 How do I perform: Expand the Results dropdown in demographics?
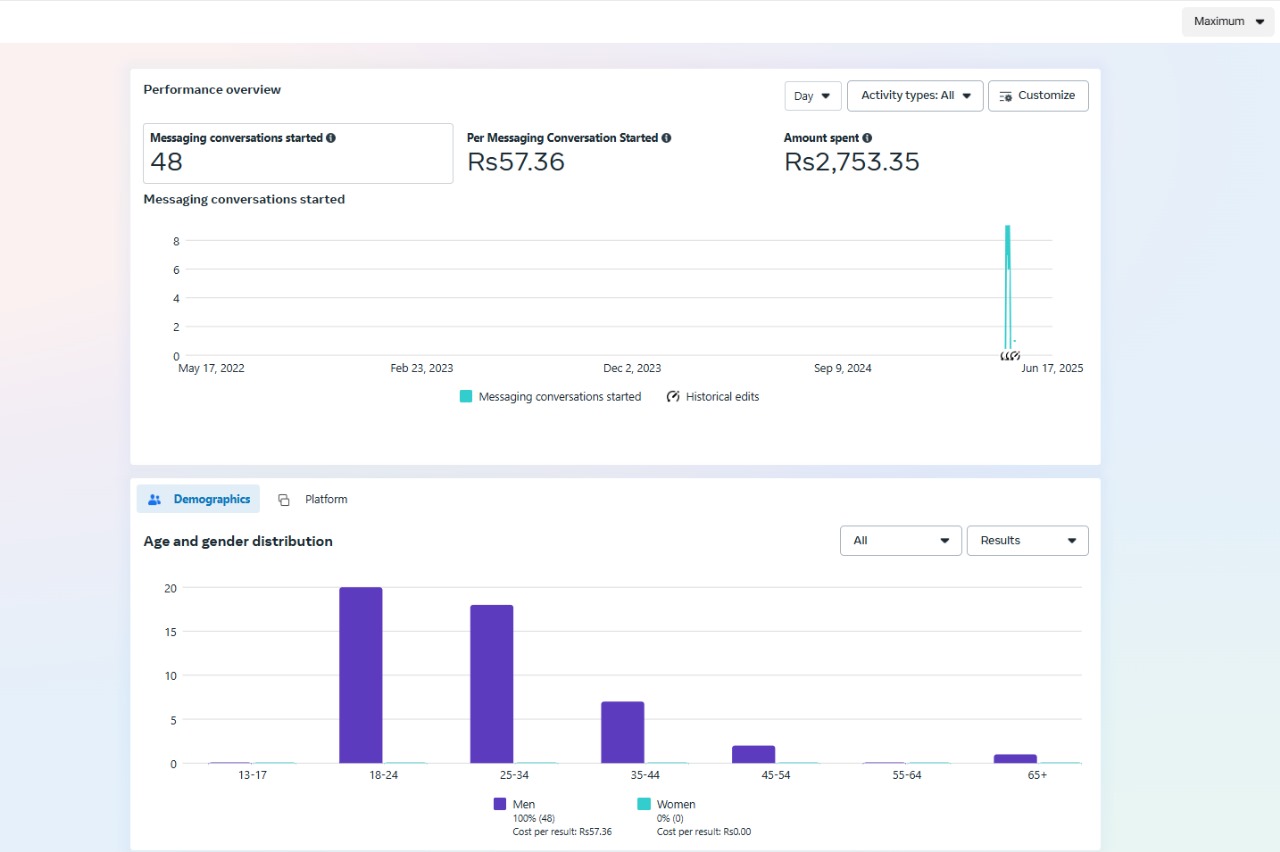[1027, 541]
